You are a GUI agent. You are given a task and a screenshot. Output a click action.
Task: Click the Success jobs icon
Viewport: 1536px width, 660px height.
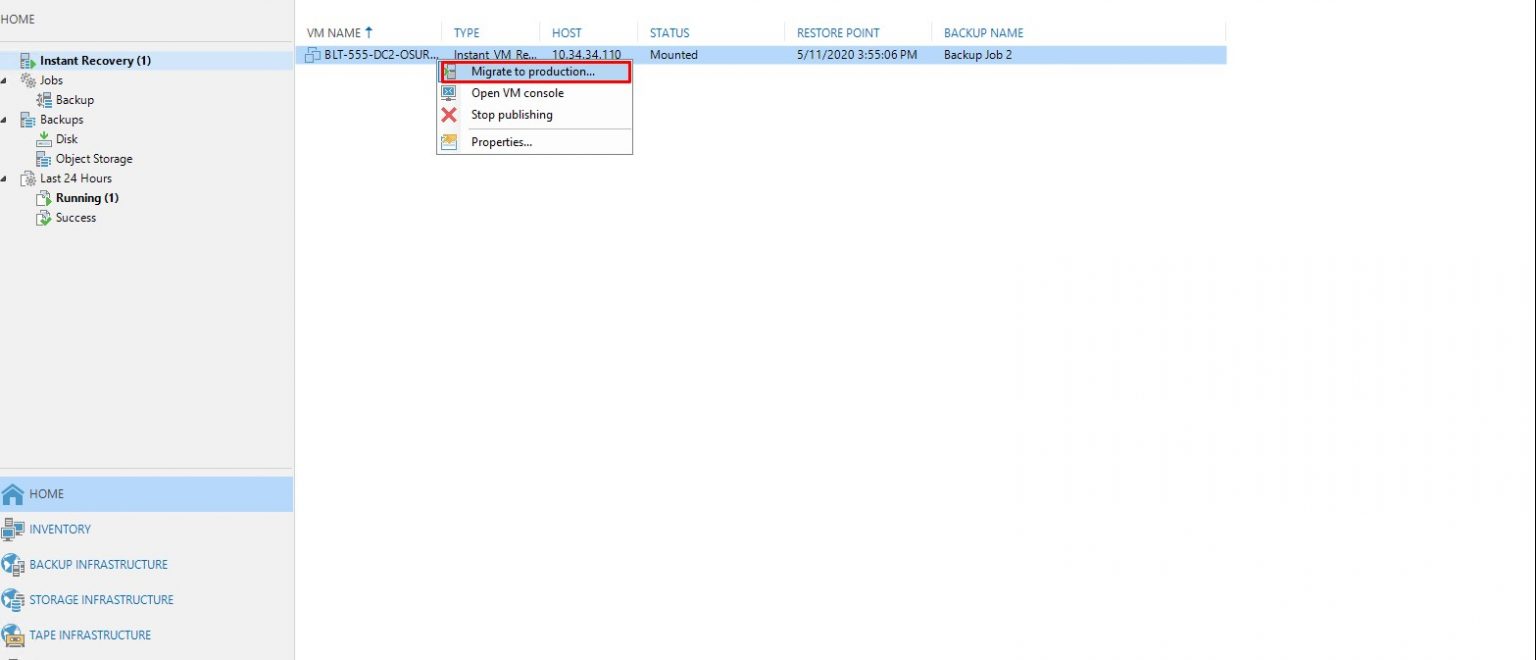tap(44, 218)
